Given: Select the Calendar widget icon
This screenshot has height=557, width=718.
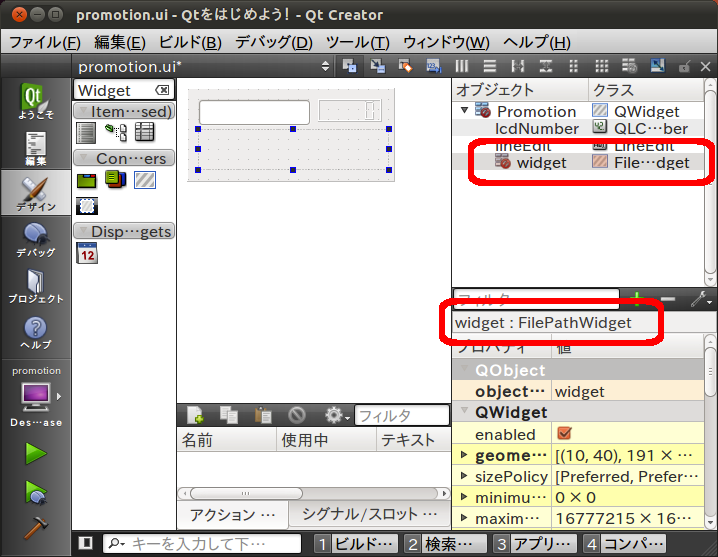Looking at the screenshot, I should coord(87,253).
